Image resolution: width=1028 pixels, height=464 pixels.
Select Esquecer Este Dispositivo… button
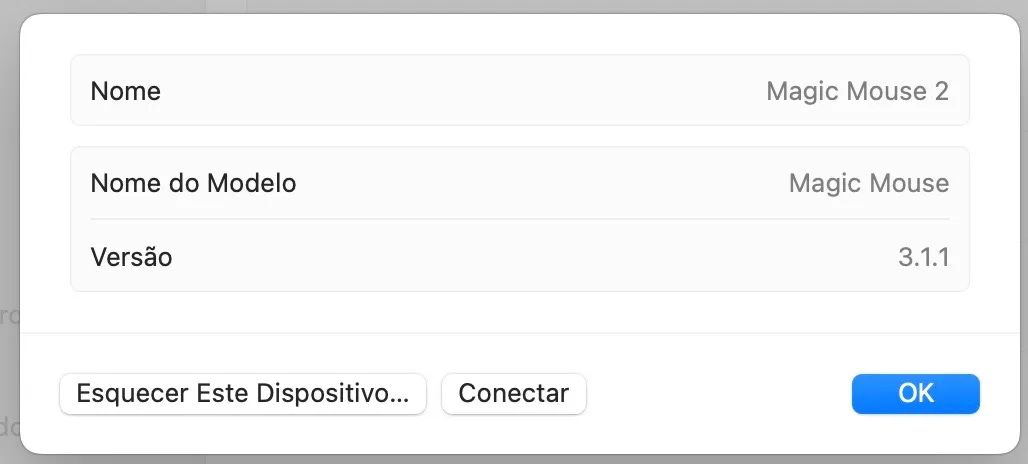click(243, 394)
